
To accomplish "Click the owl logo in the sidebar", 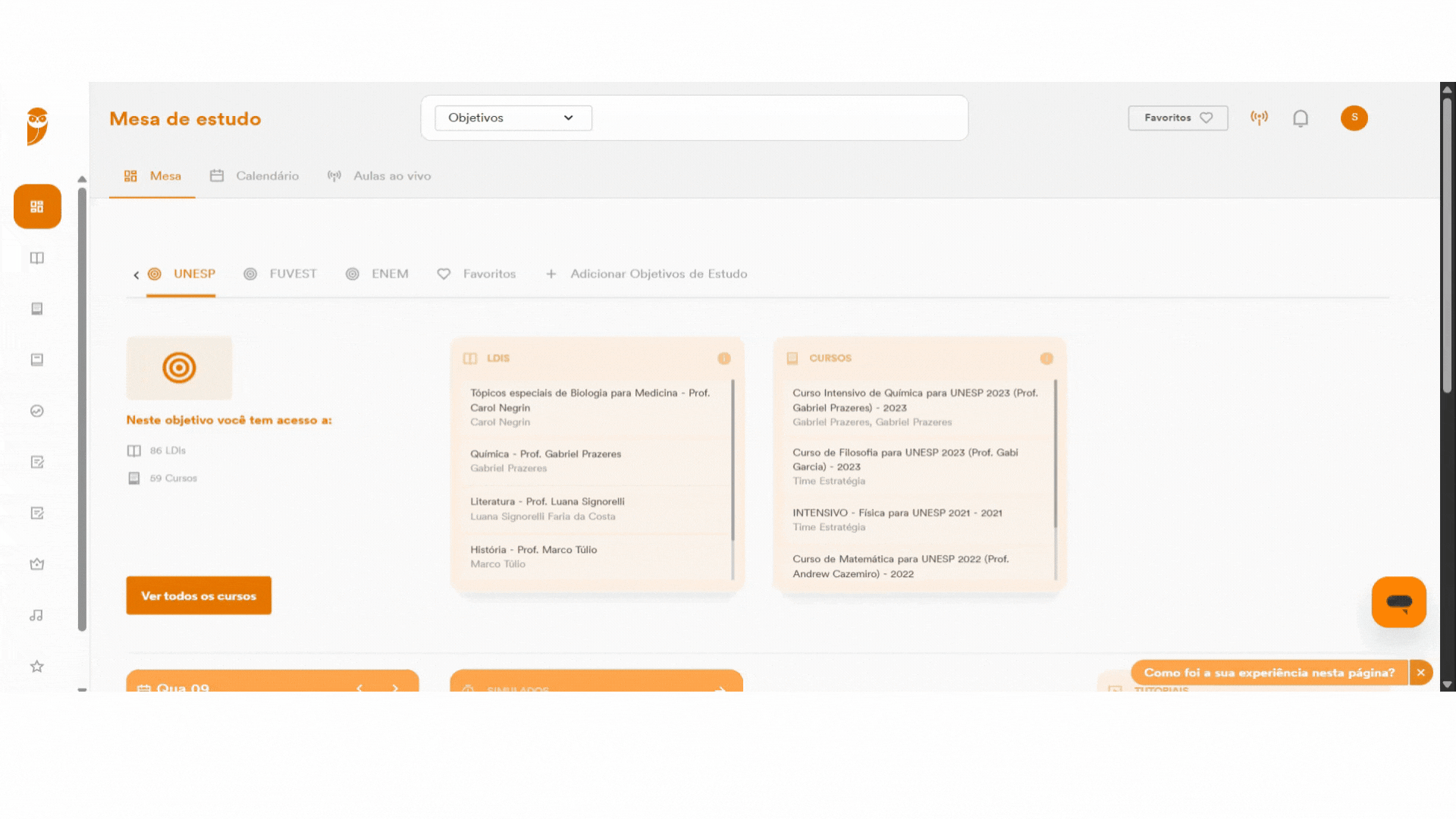I will (x=37, y=126).
